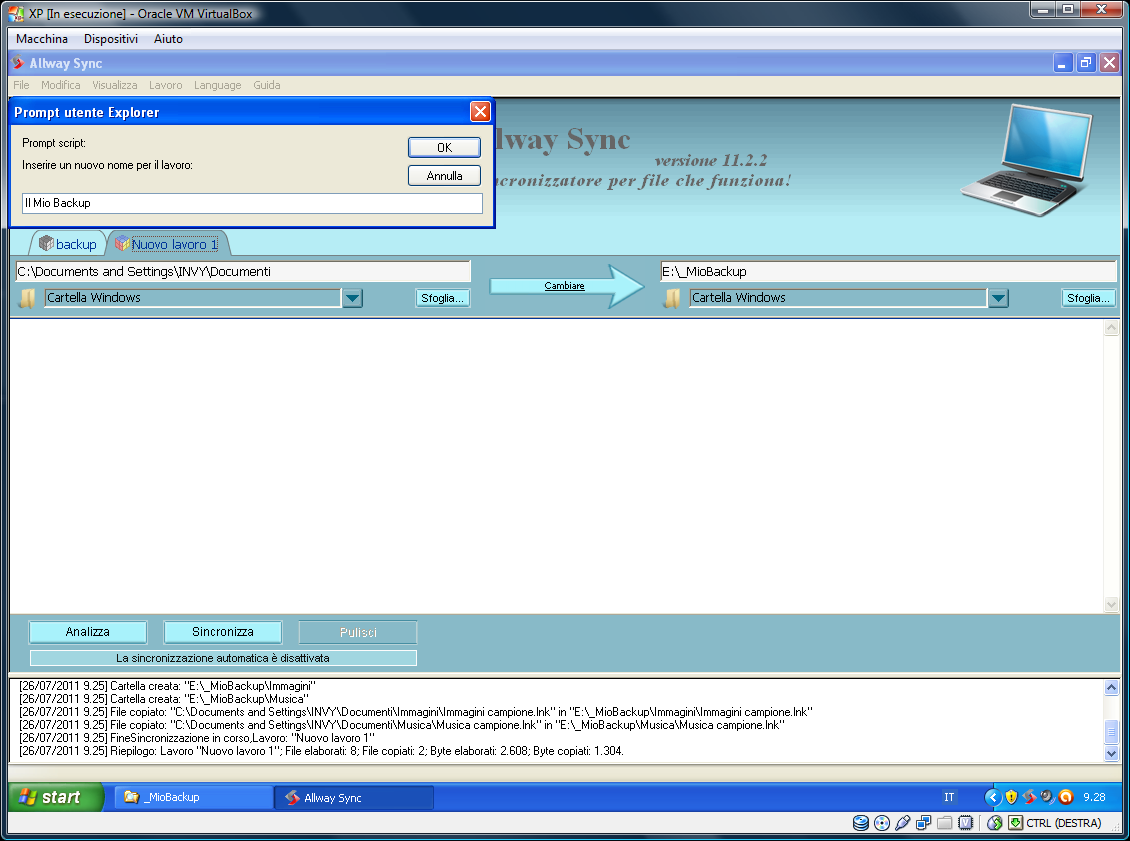Screen dimensions: 1130x841
Task: Click OK in Prompt utente Explorer dialog
Action: click(444, 147)
